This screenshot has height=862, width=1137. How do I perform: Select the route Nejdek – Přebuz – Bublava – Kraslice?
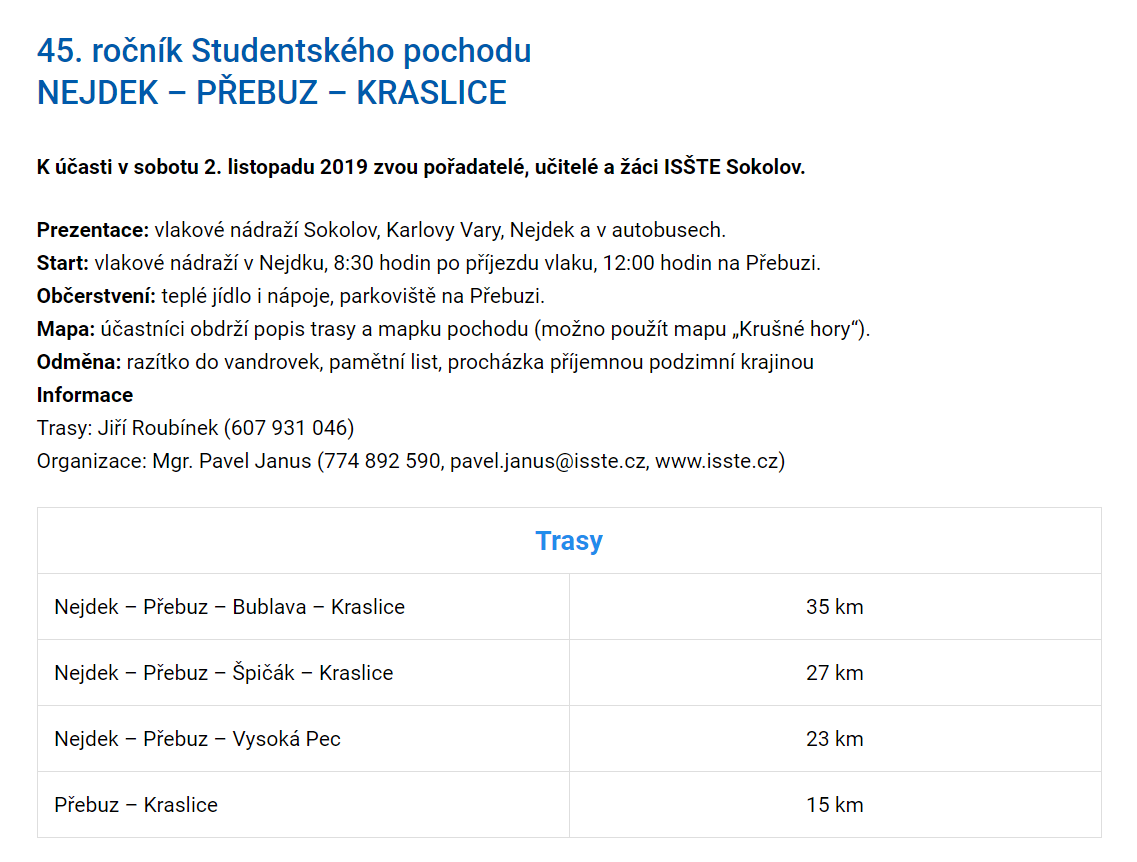point(303,607)
